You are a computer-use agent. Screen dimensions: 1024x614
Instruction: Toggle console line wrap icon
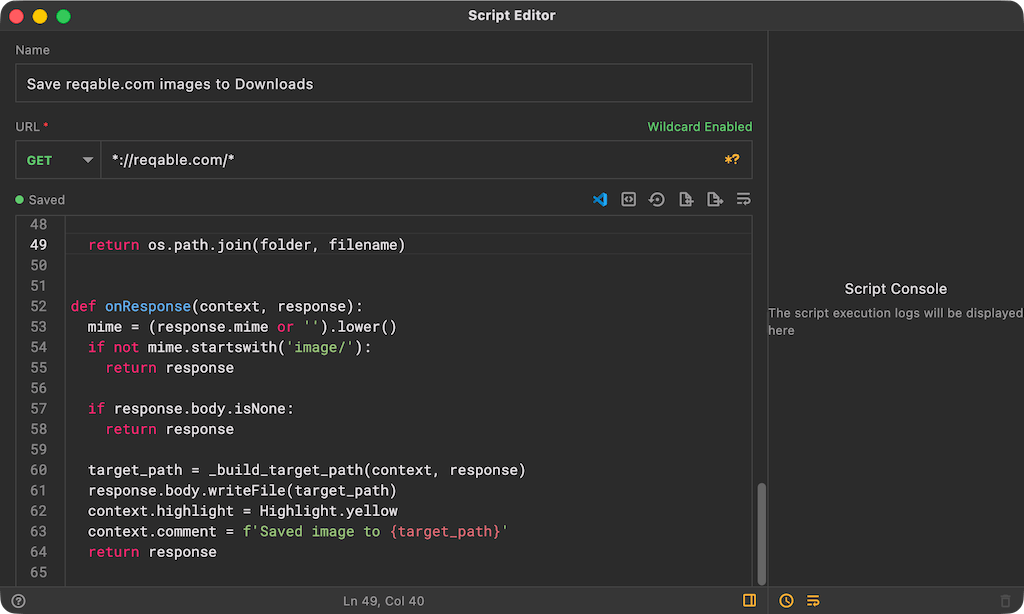pos(813,600)
